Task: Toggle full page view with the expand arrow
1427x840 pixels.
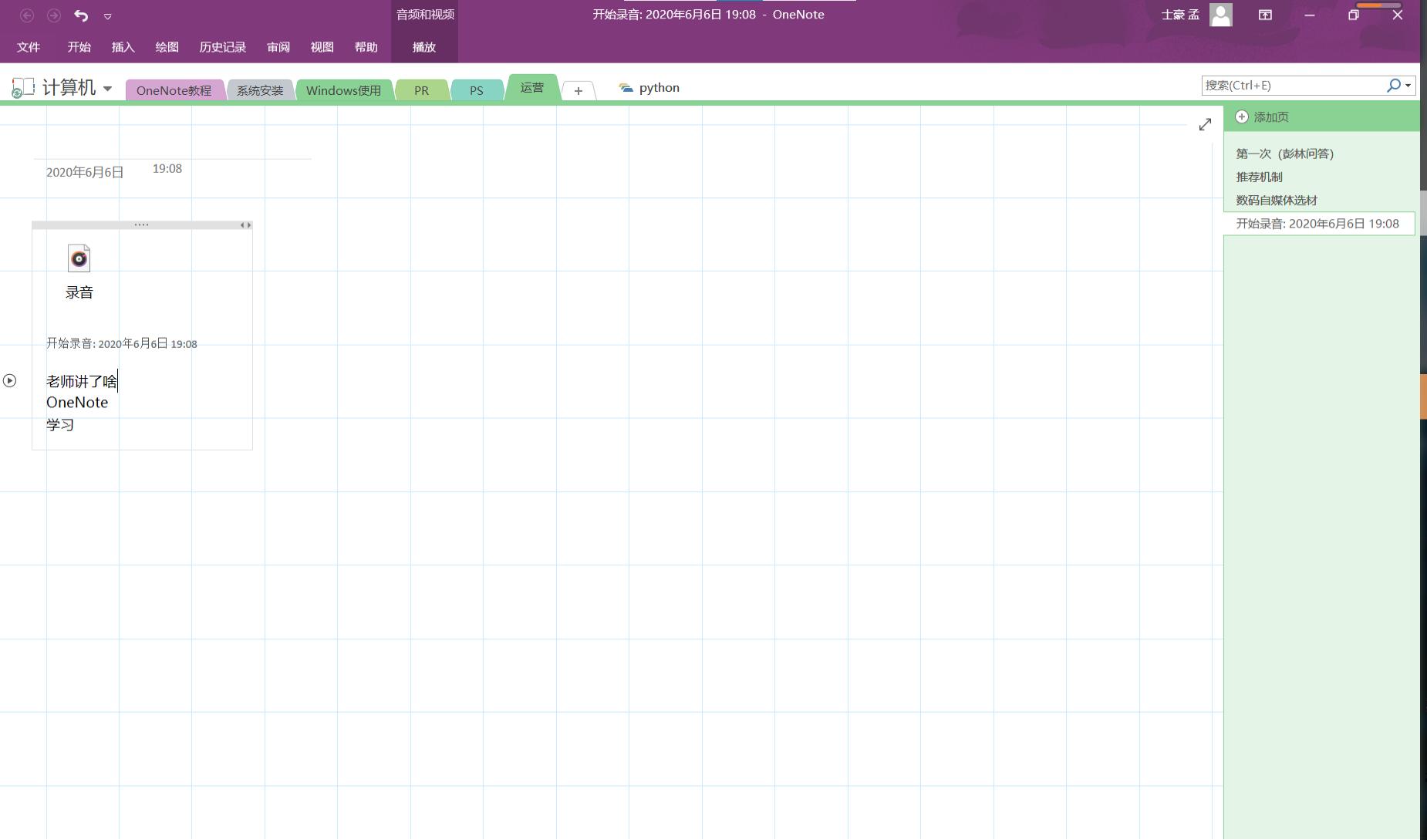Action: click(x=1205, y=124)
